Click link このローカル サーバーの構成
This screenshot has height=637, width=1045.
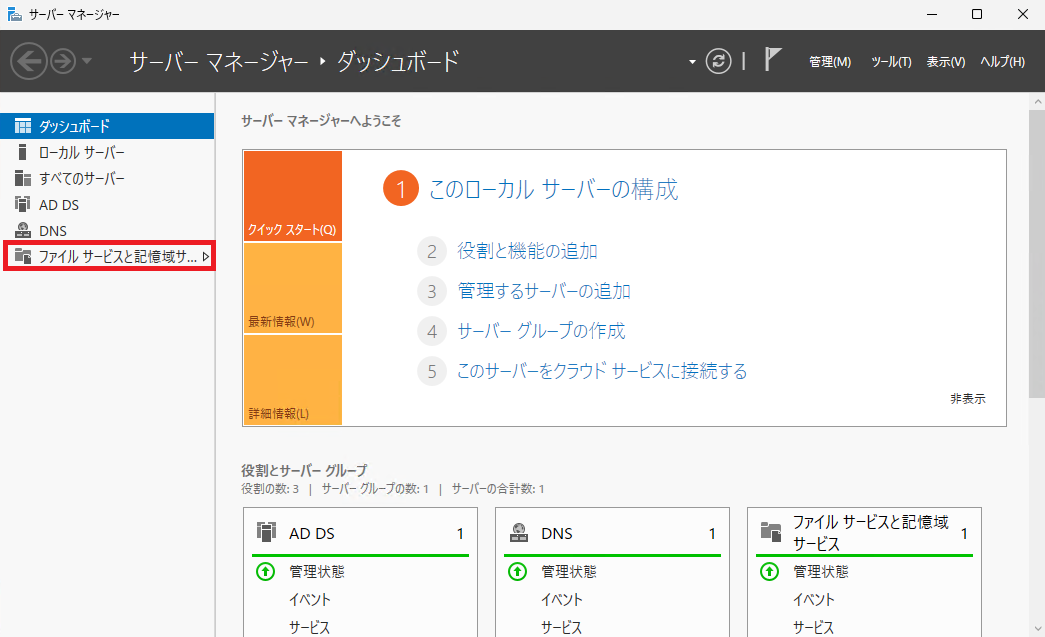coord(553,189)
